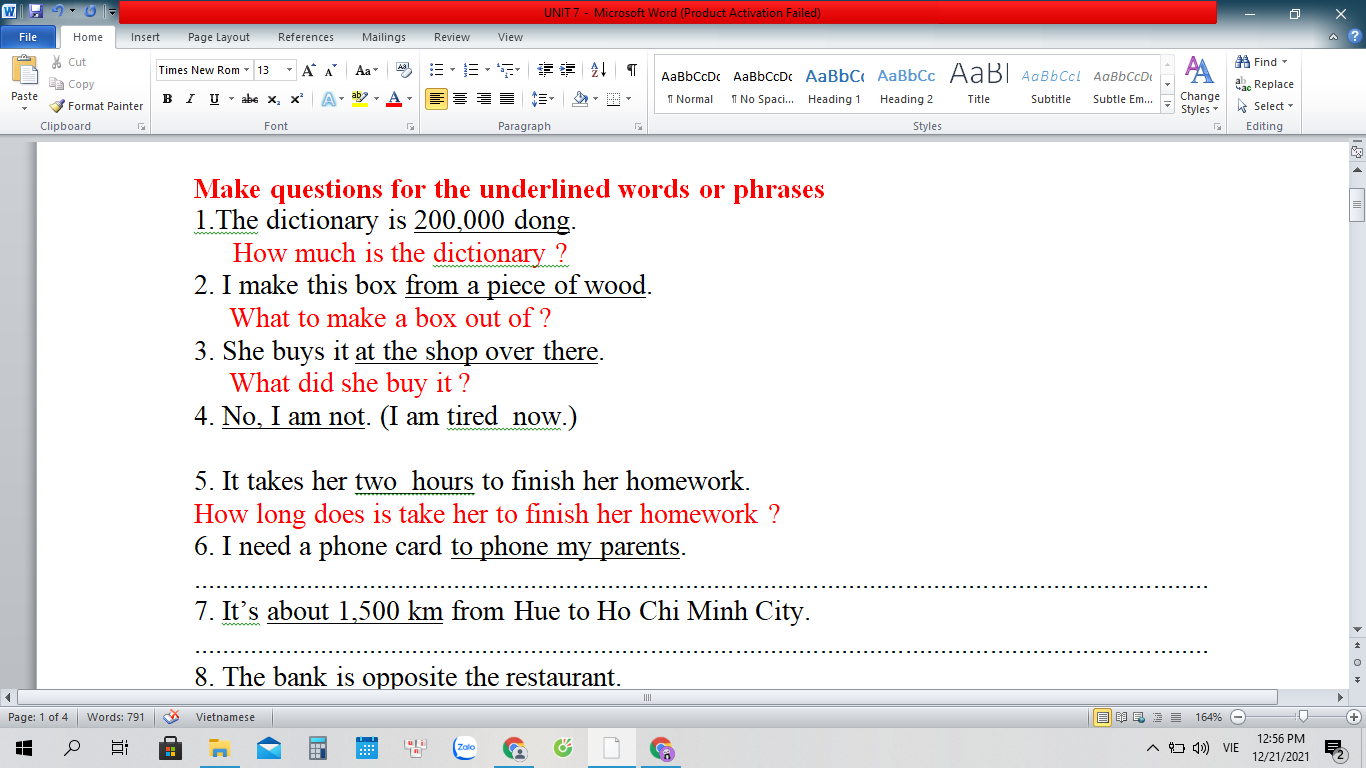Click the zoom slider handle
The width and height of the screenshot is (1366, 768).
1302,717
